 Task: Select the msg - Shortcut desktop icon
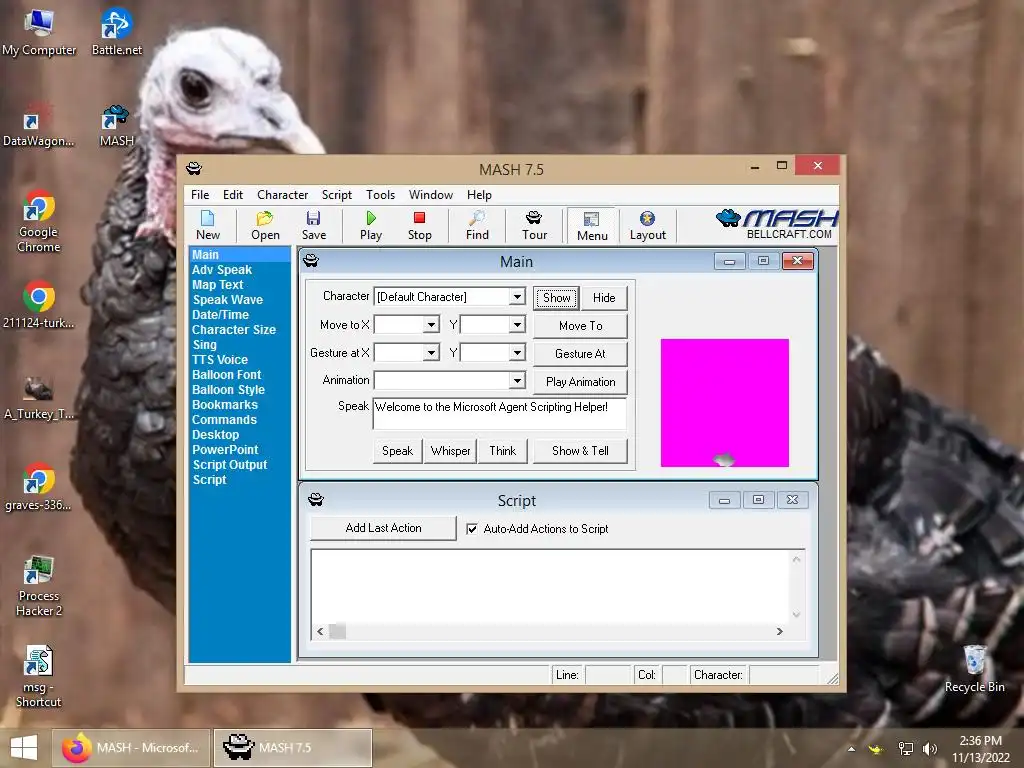point(38,676)
